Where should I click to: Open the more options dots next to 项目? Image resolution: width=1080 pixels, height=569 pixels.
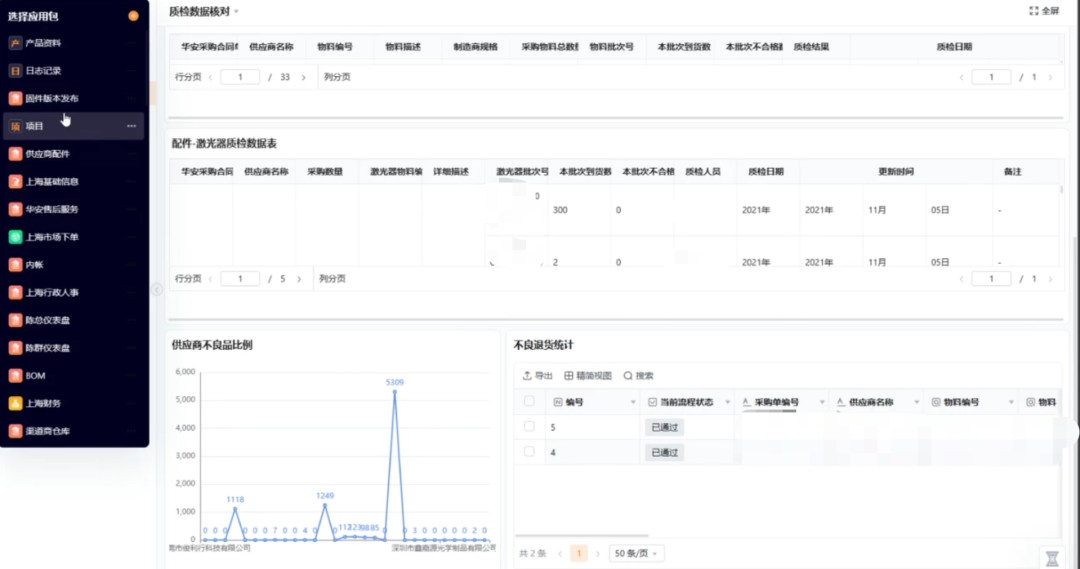coord(132,126)
